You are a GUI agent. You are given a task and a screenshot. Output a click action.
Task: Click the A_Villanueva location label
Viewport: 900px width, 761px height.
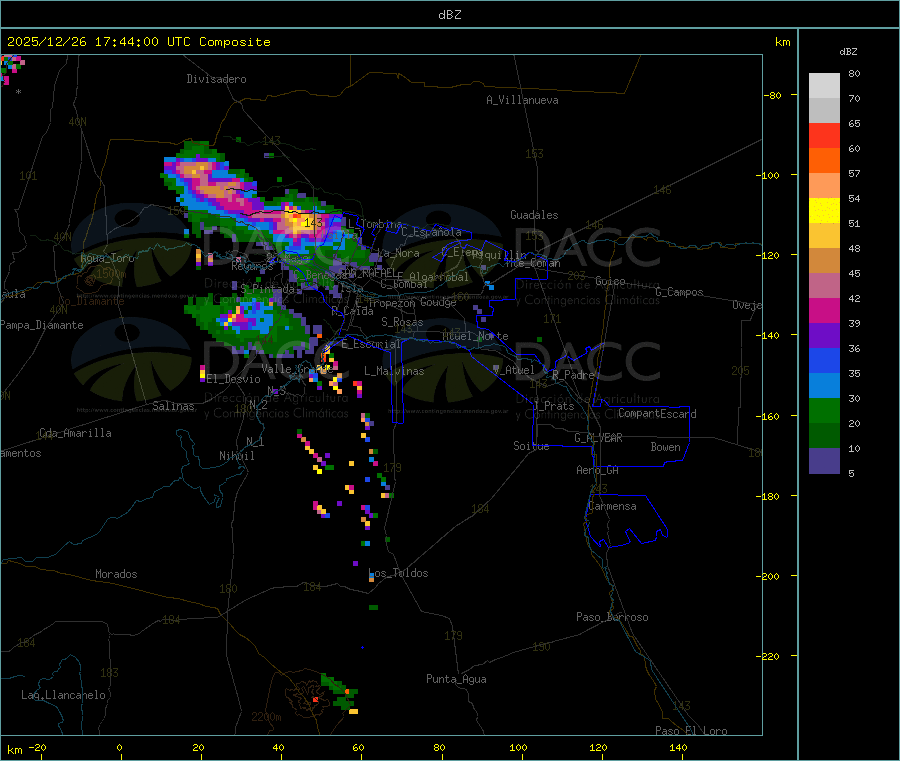click(522, 100)
